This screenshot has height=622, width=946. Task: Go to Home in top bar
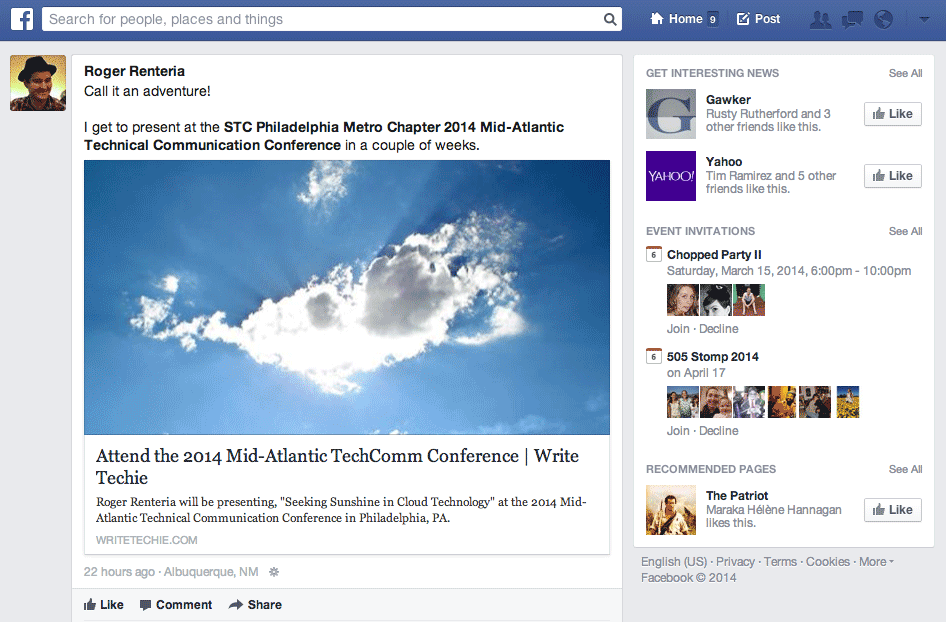point(684,19)
